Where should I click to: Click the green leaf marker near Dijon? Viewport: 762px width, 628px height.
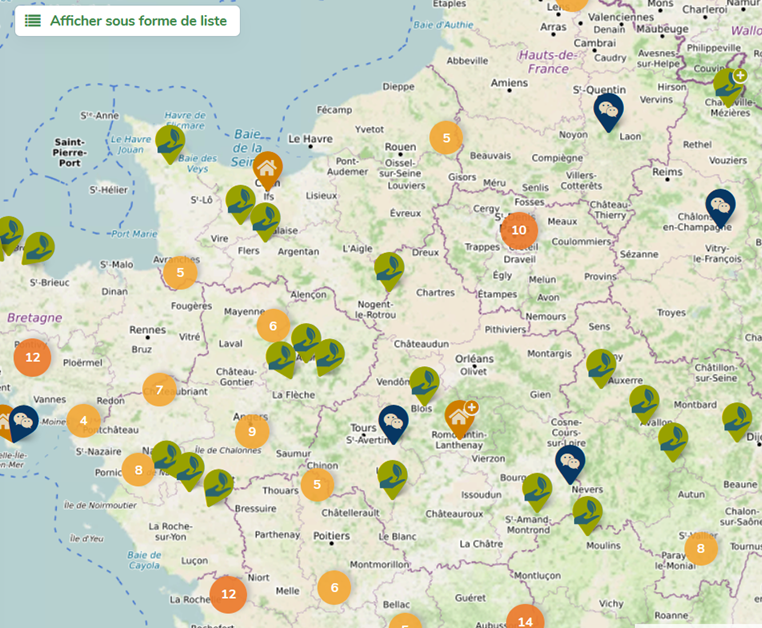point(737,420)
